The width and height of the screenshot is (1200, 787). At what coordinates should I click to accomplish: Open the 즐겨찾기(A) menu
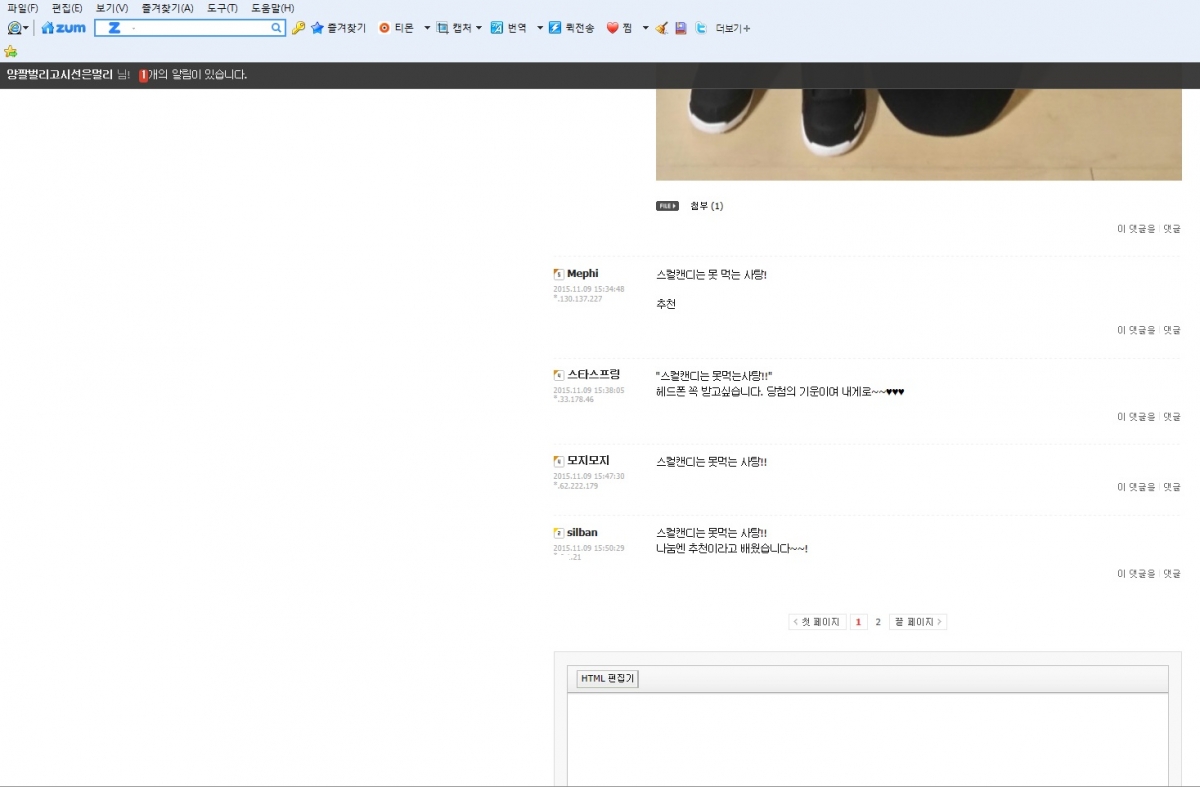pyautogui.click(x=167, y=8)
